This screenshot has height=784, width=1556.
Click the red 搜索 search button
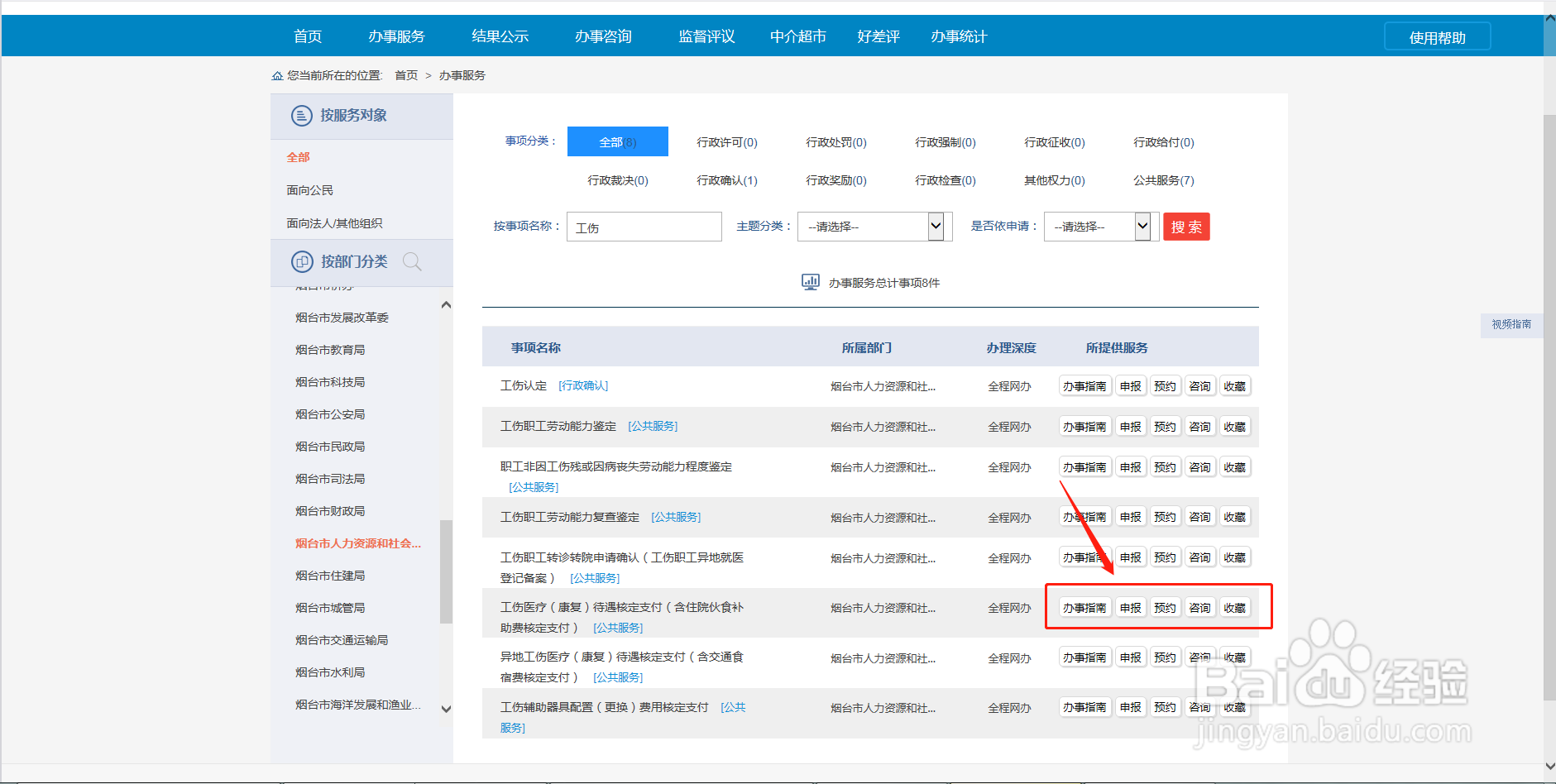tap(1186, 226)
